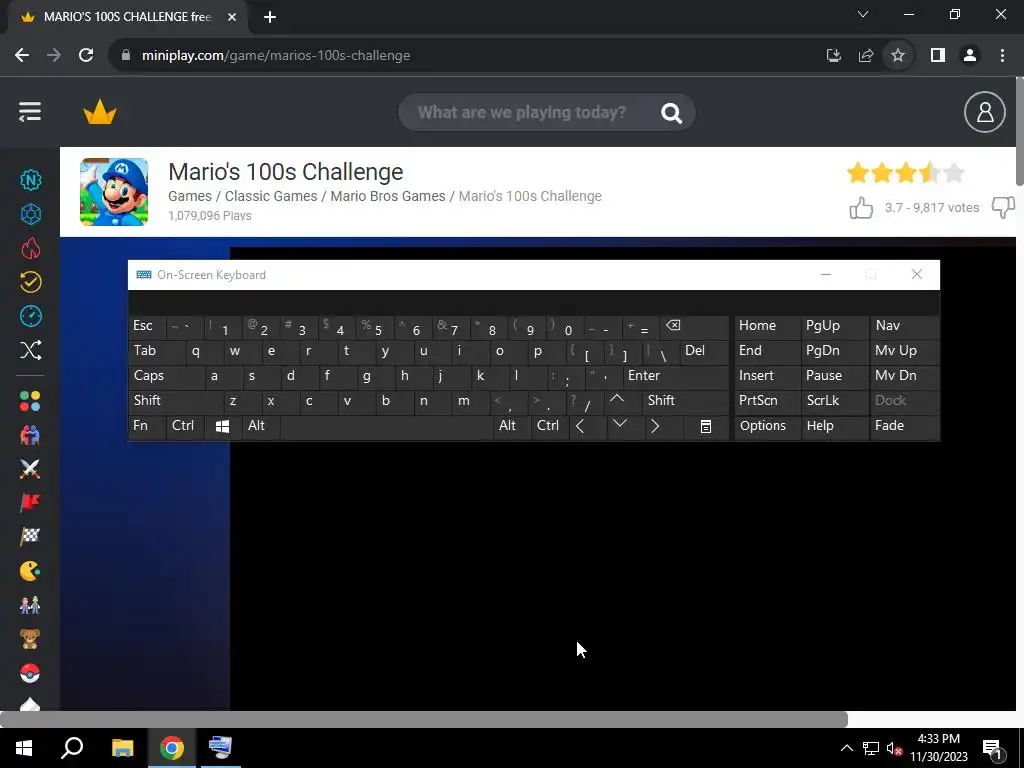Toggle left Ctrl key on keyboard
The image size is (1024, 768).
[x=184, y=426]
